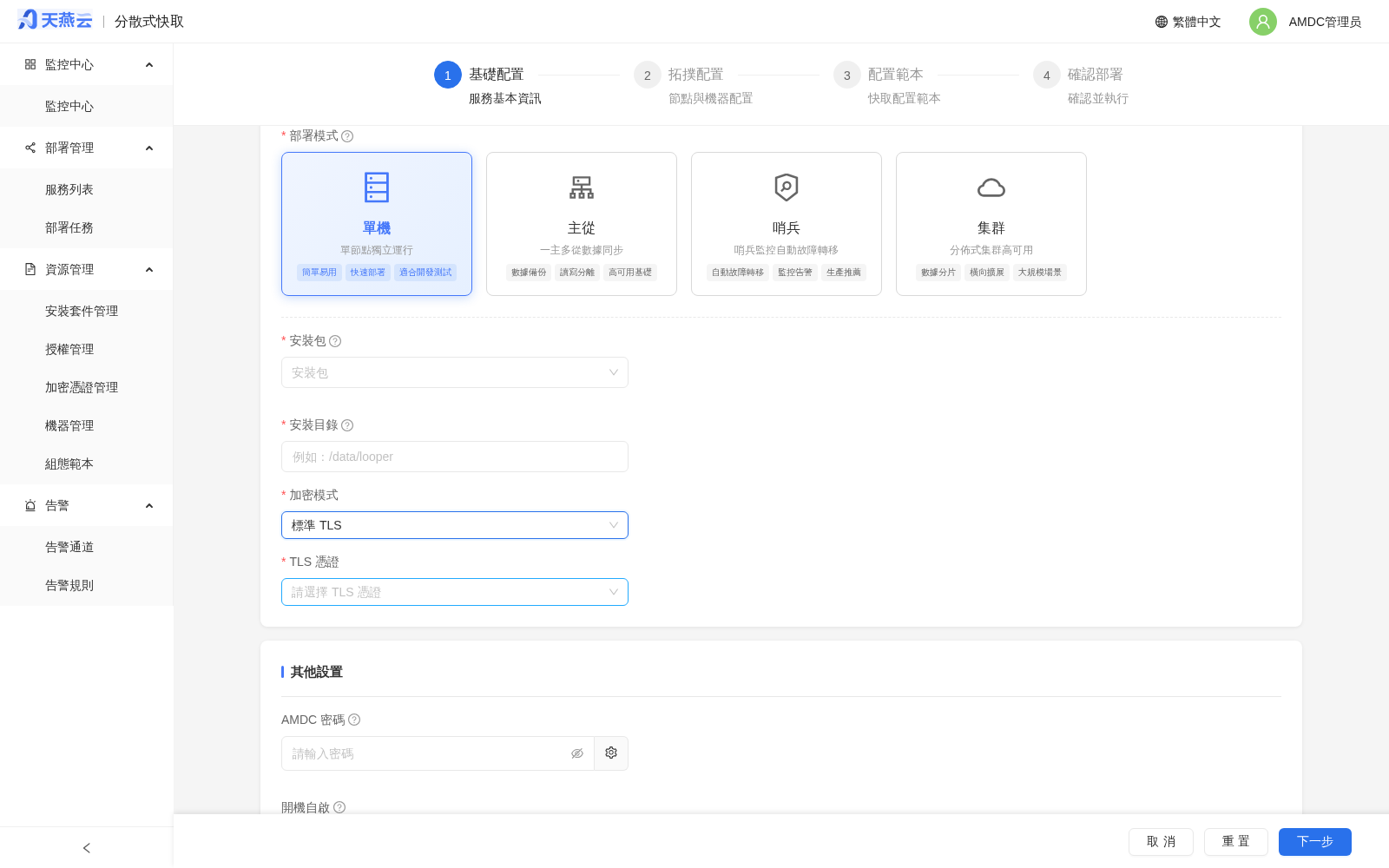Collapse the 部署管理 sidebar group
Image resolution: width=1389 pixels, height=868 pixels.
tap(87, 148)
